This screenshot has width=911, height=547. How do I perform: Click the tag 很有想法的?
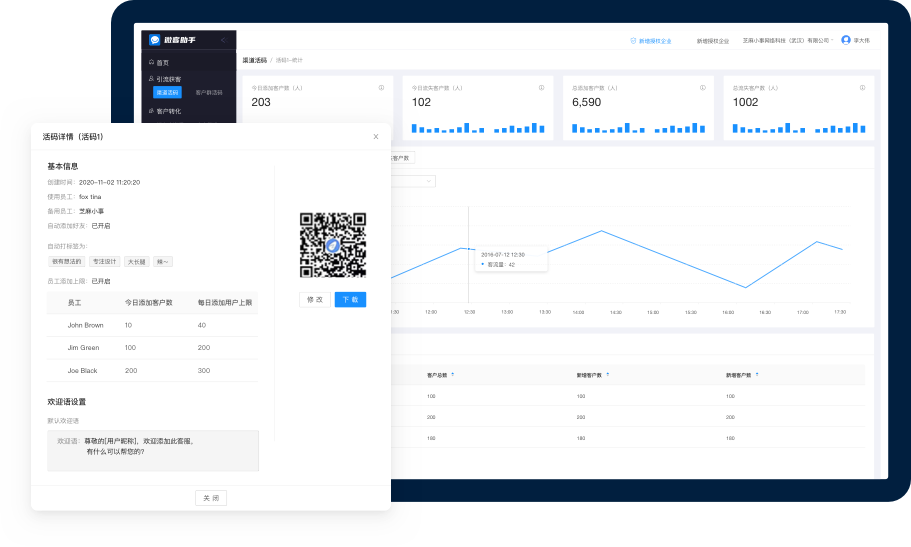67,262
